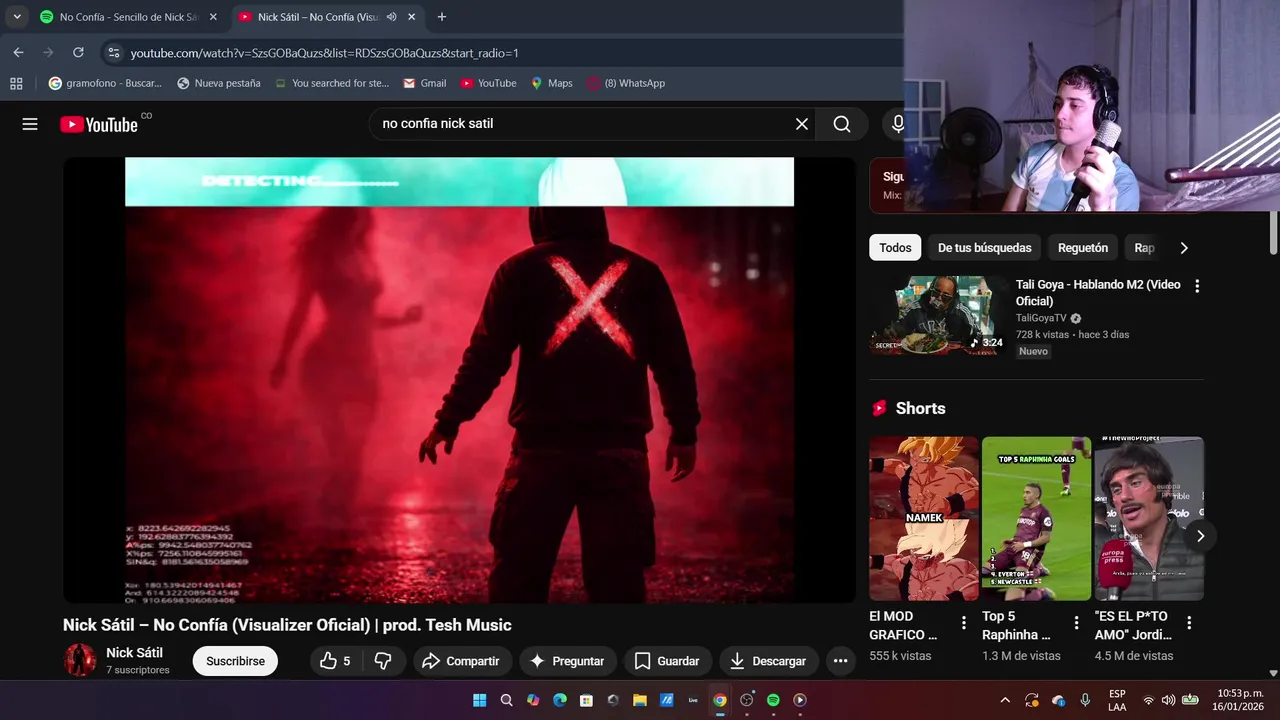The height and width of the screenshot is (720, 1280).
Task: Show more filter chips with right arrow
Action: coord(1184,248)
